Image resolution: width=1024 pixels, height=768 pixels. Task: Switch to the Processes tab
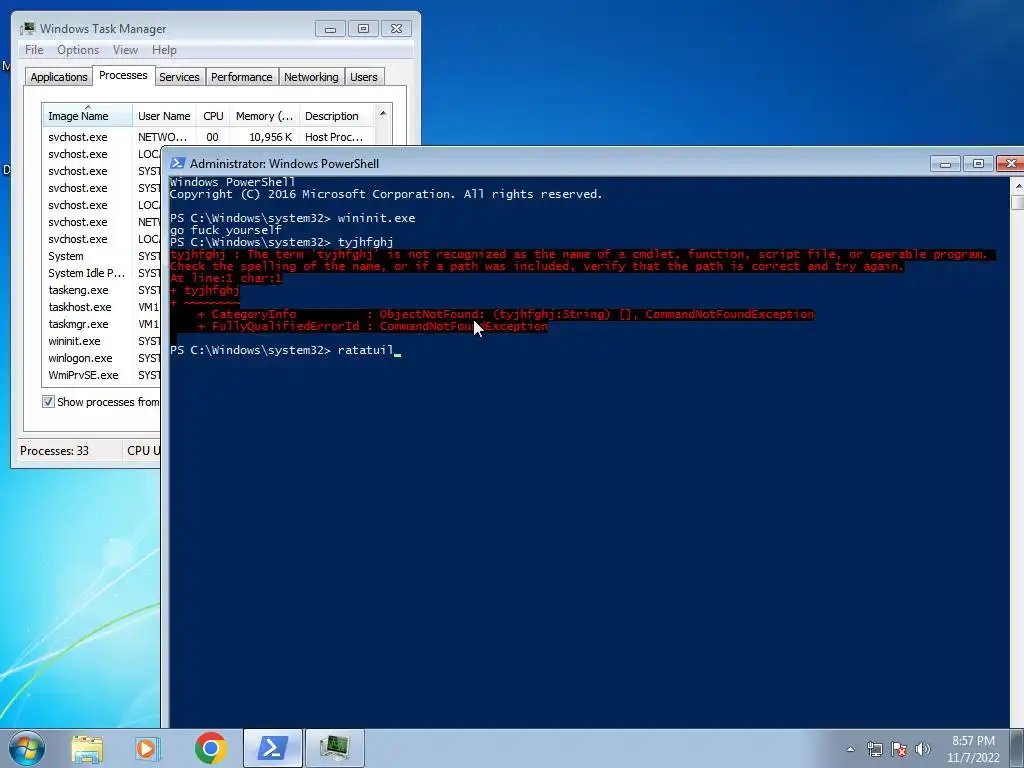point(123,76)
